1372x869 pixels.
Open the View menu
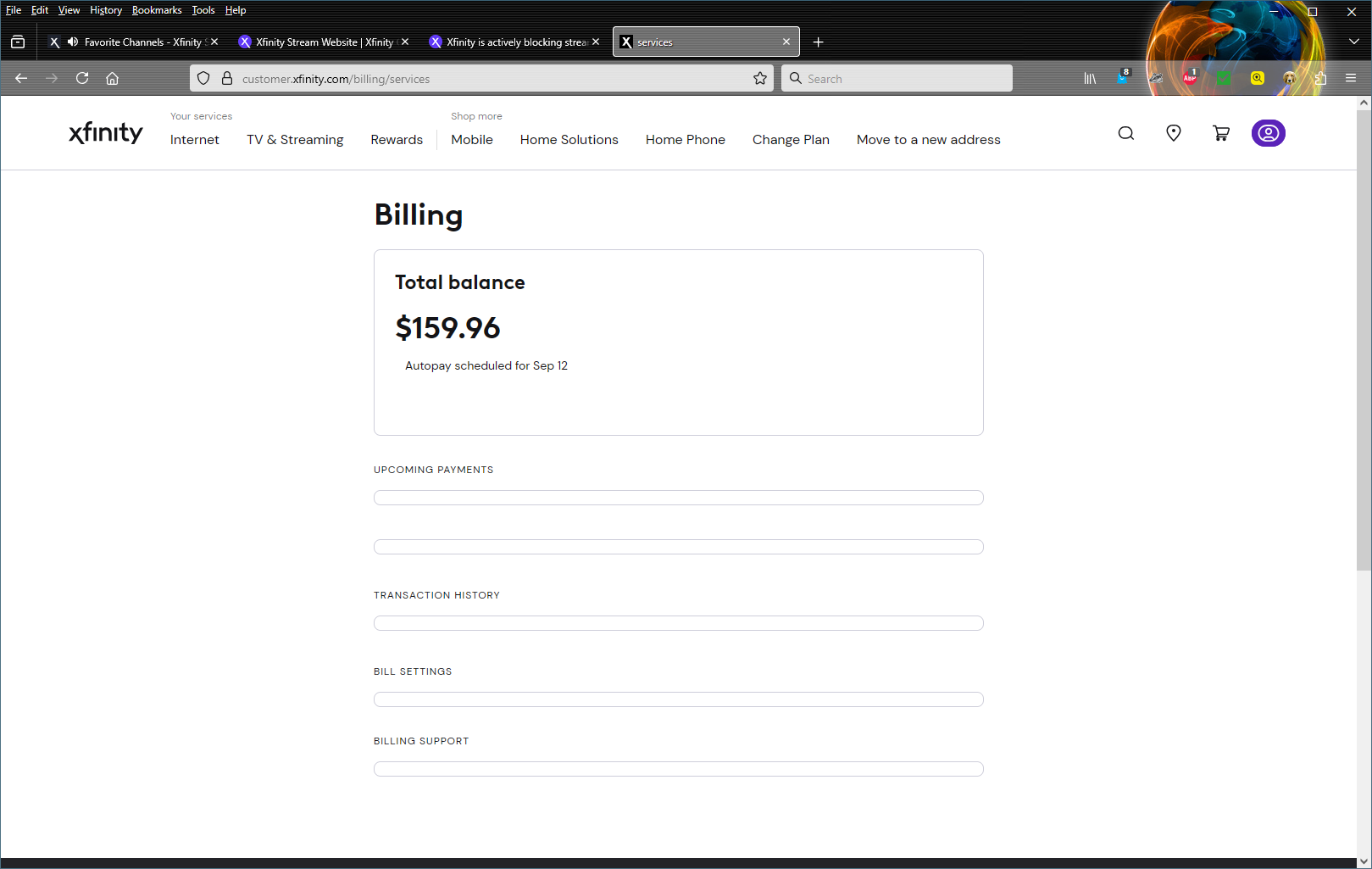(x=69, y=10)
